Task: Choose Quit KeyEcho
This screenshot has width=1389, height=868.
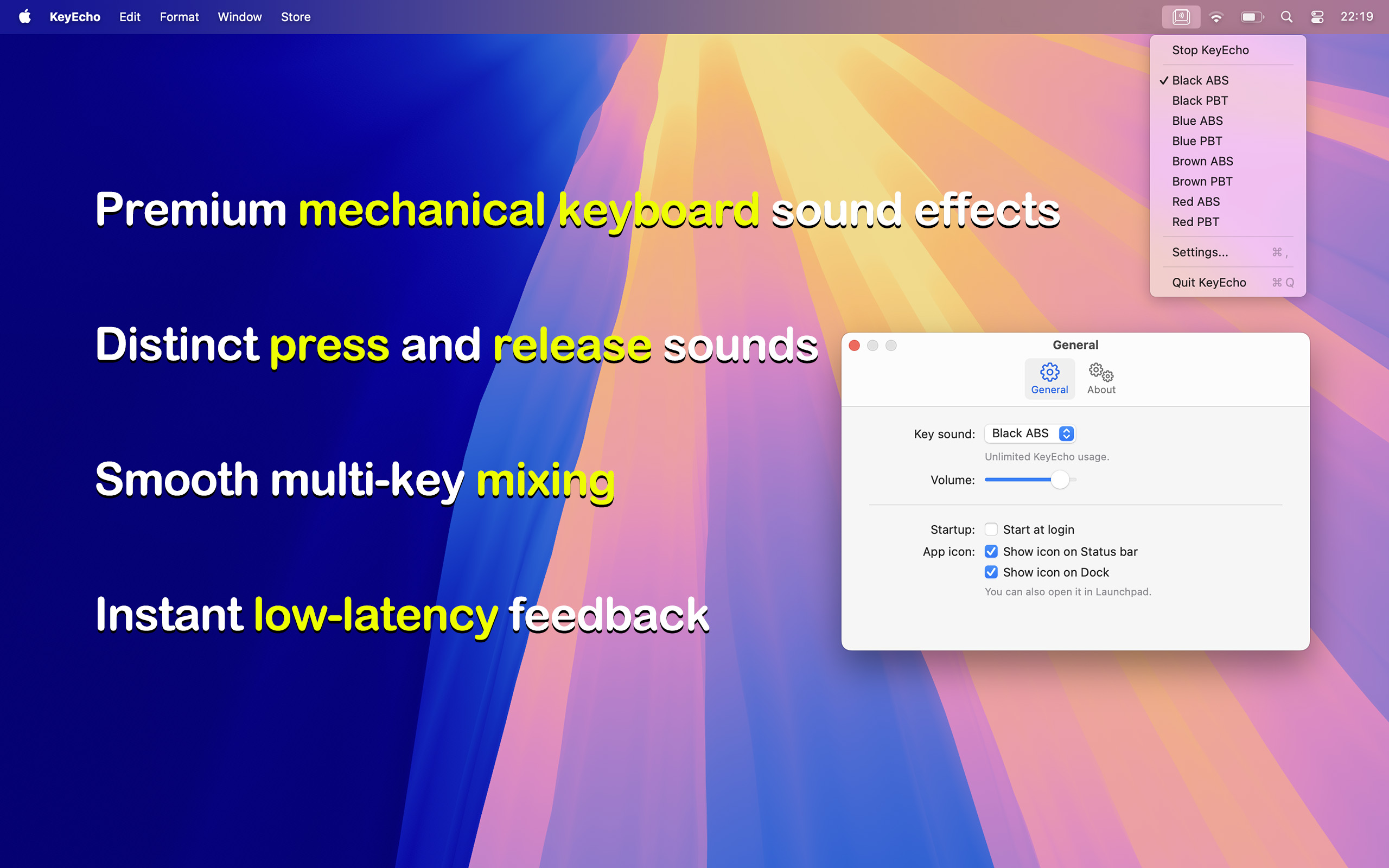Action: tap(1228, 283)
